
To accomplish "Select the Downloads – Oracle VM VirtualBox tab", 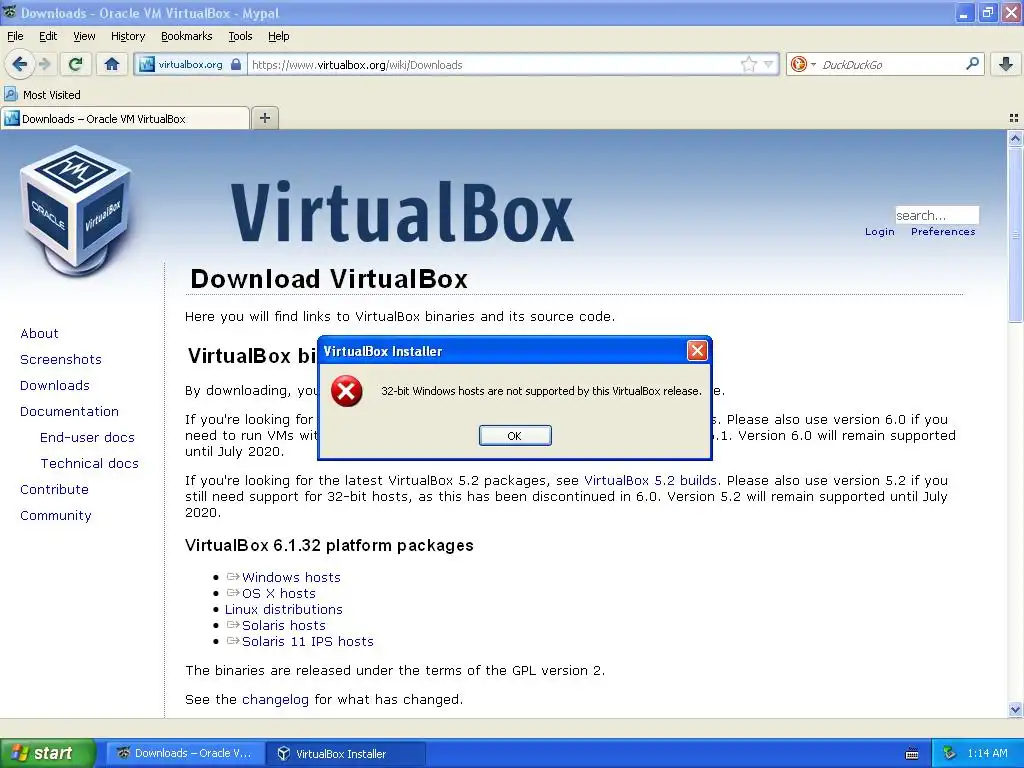I will point(125,118).
